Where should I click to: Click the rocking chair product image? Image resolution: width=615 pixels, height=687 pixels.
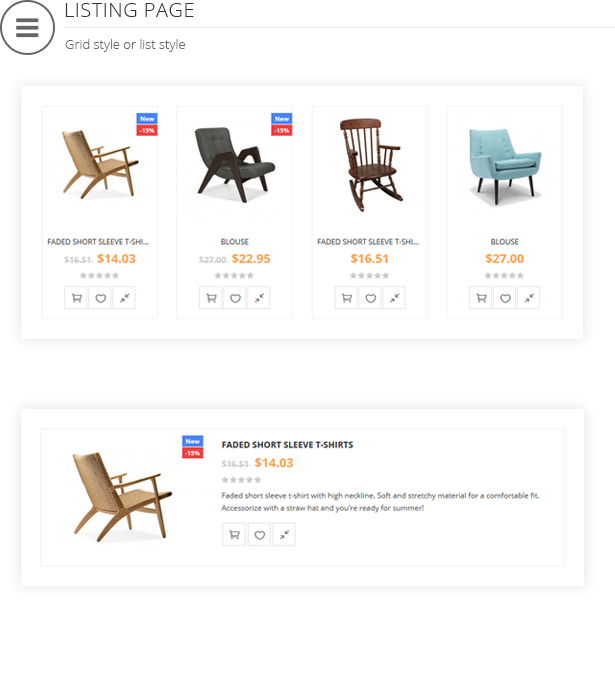tap(369, 162)
